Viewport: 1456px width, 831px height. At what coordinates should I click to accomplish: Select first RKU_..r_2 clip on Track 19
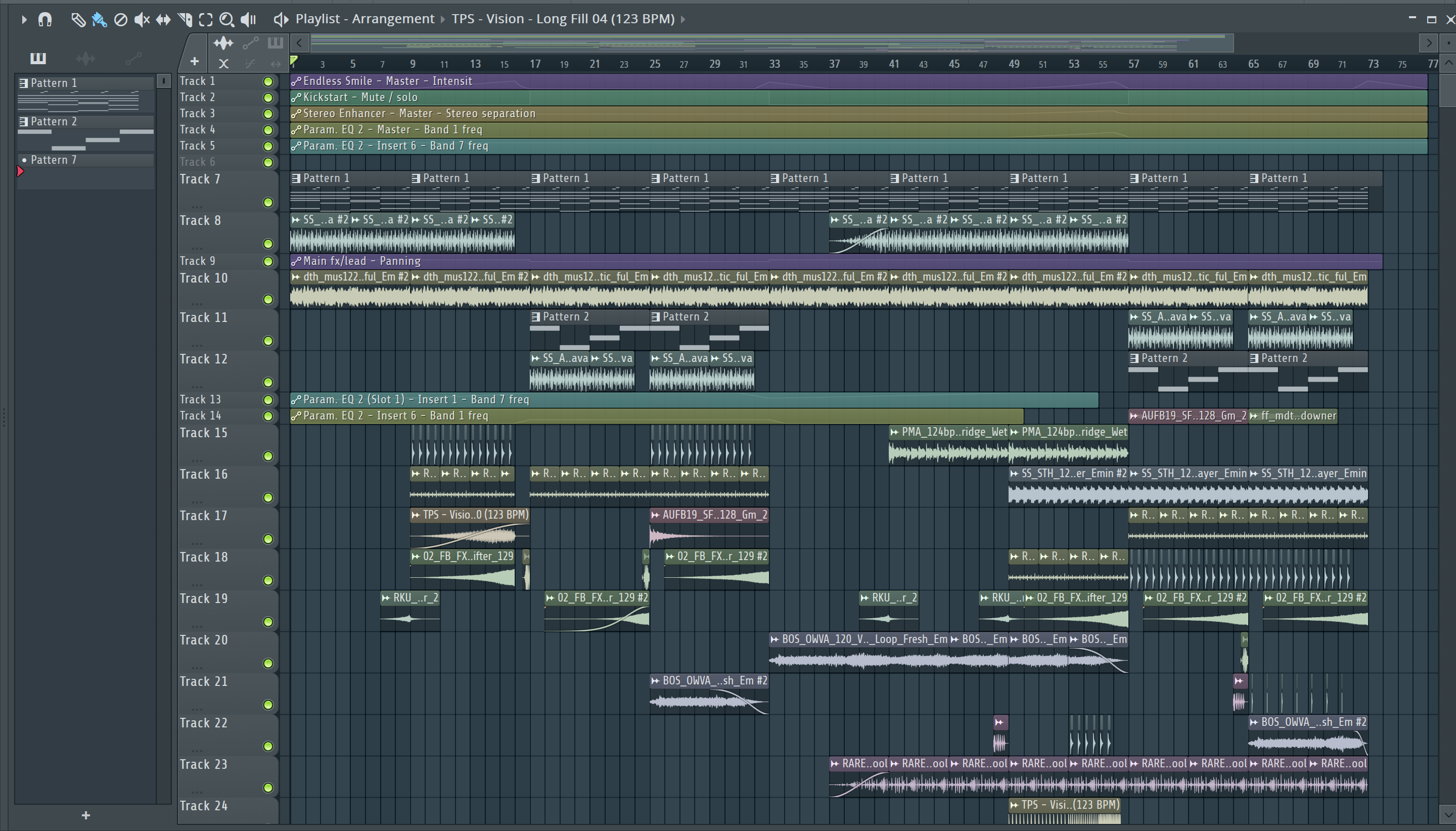[410, 611]
